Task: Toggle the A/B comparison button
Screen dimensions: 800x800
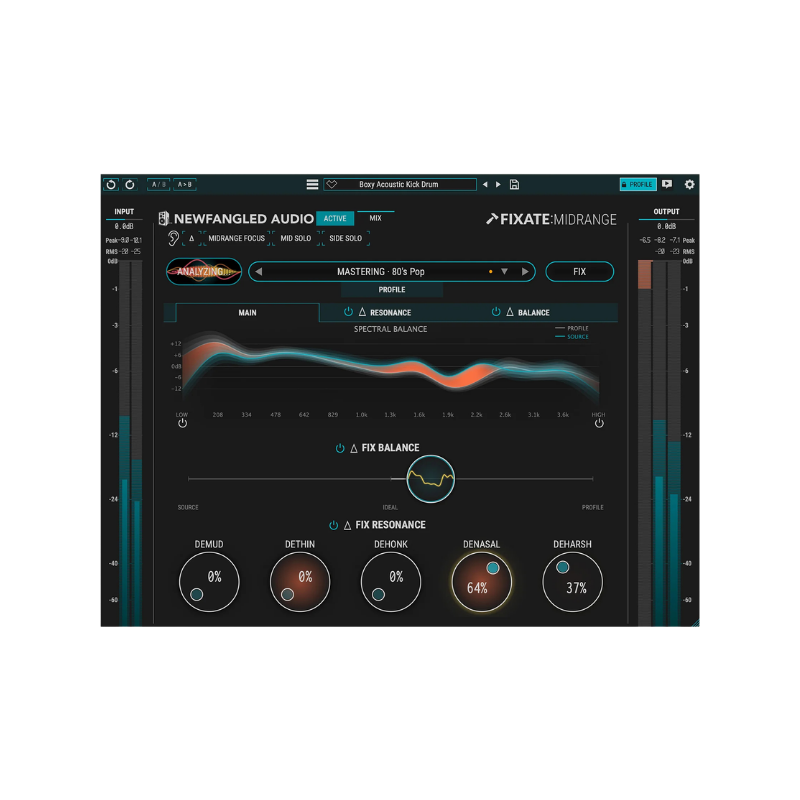Action: (x=159, y=184)
